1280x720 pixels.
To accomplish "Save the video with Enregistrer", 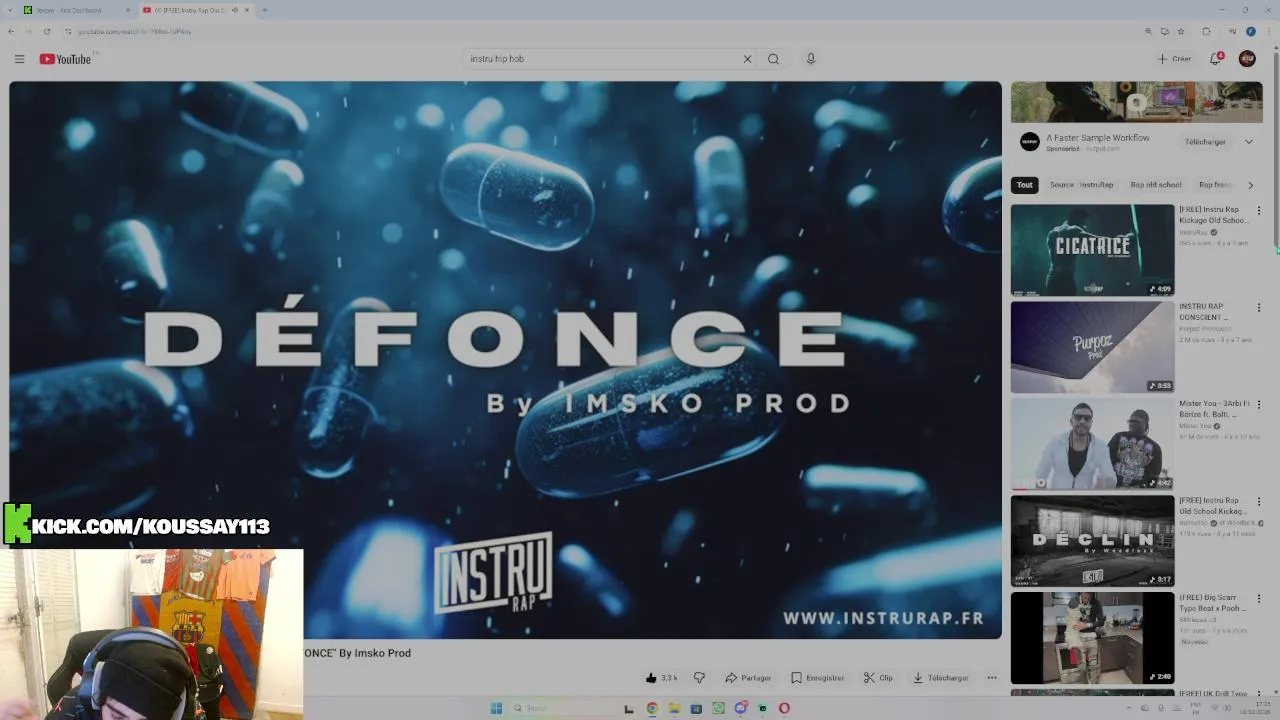I will (x=817, y=678).
